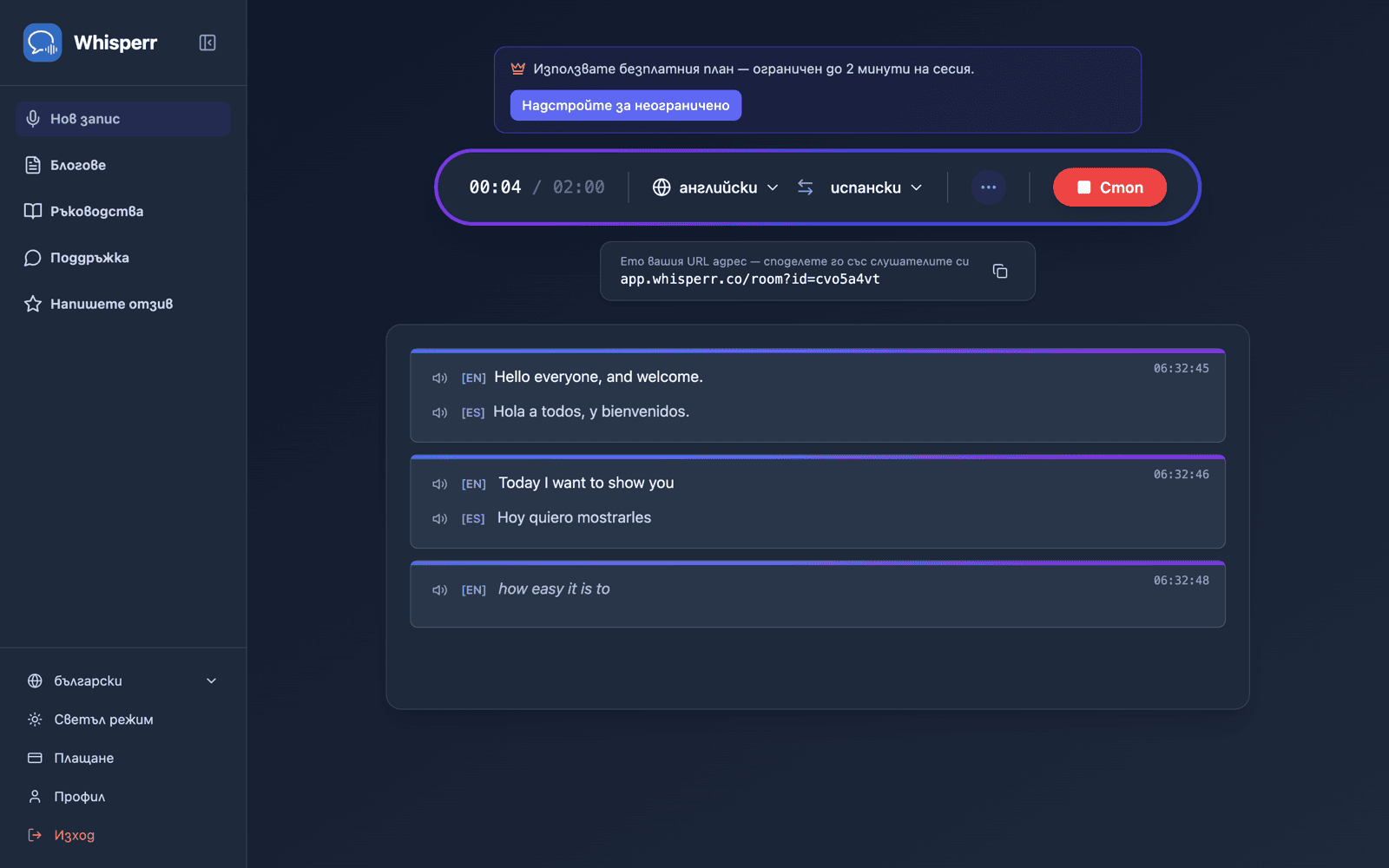Screen dimensions: 1389x868
Task: Click the globe icon before английски
Action: (x=662, y=187)
